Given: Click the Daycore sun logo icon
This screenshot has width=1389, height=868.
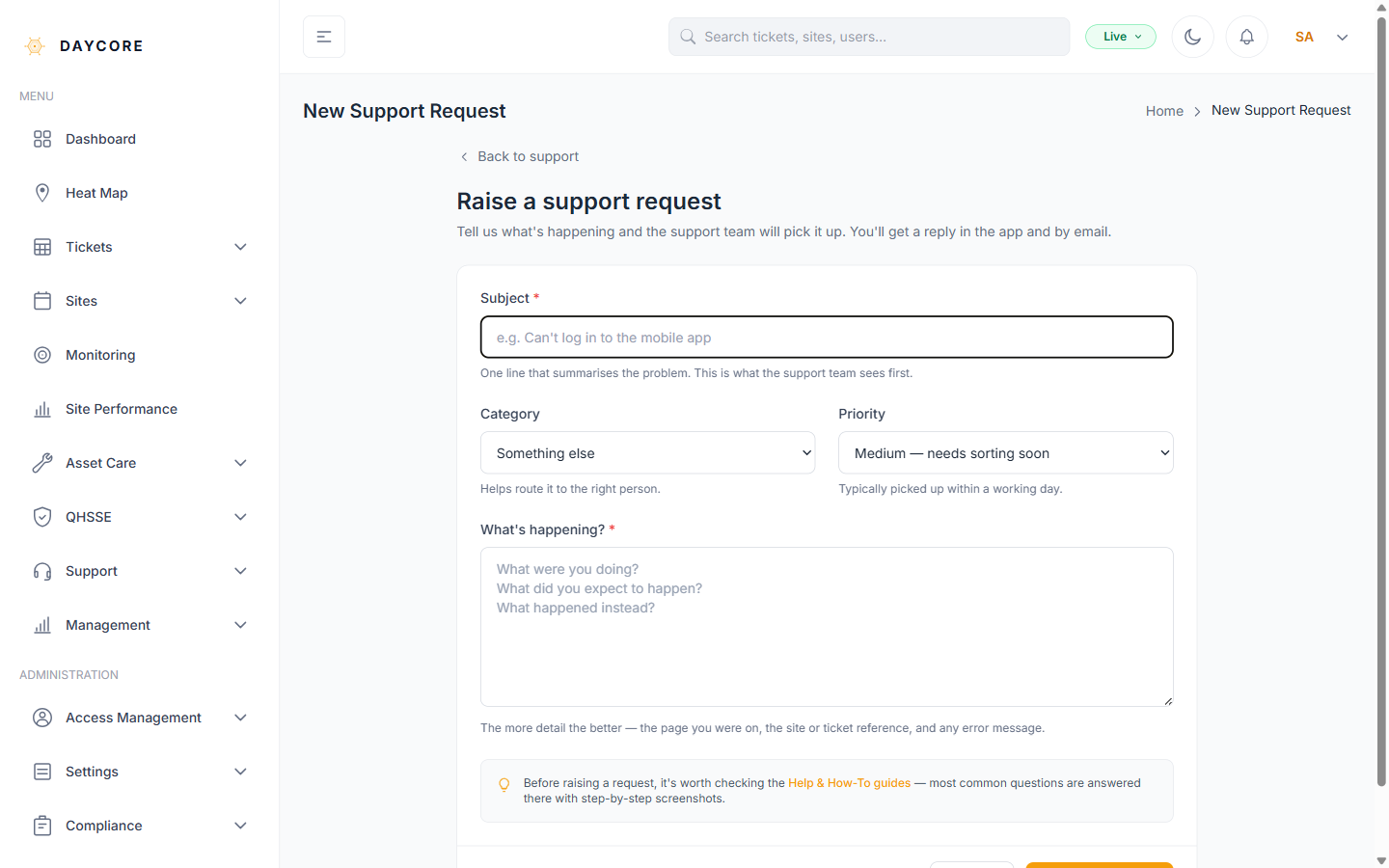Looking at the screenshot, I should pos(35,46).
